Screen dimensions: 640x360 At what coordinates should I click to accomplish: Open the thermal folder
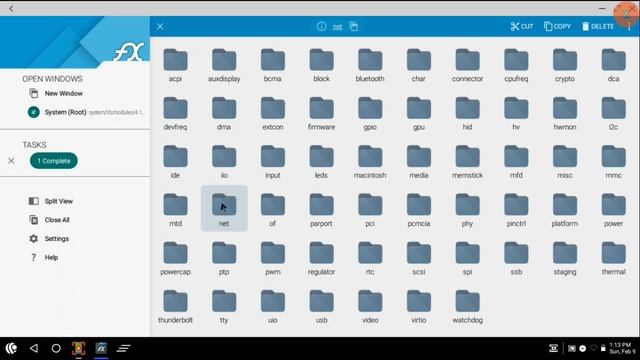click(613, 258)
